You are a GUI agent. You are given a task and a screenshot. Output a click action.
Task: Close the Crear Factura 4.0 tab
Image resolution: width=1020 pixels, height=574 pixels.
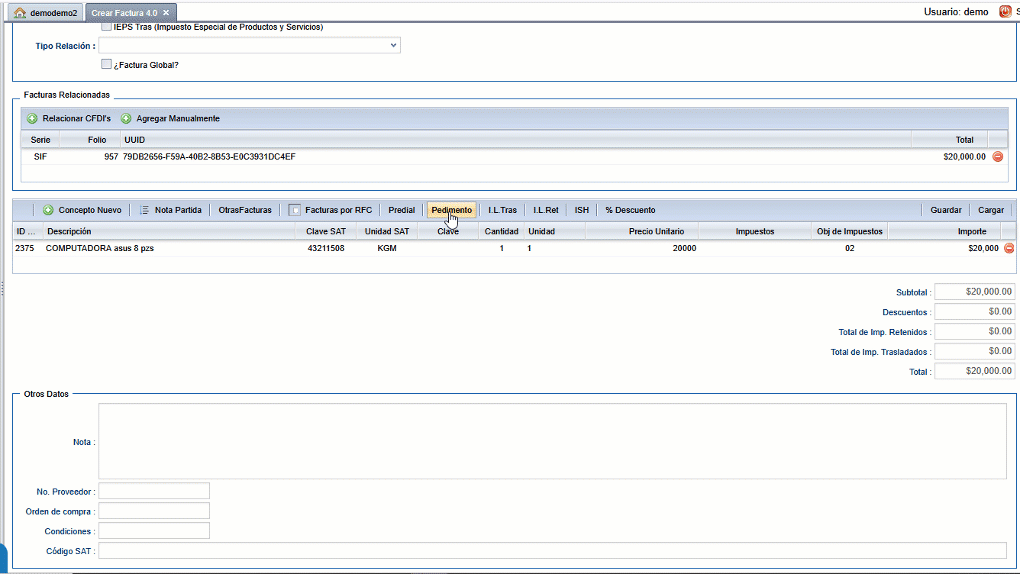166,12
